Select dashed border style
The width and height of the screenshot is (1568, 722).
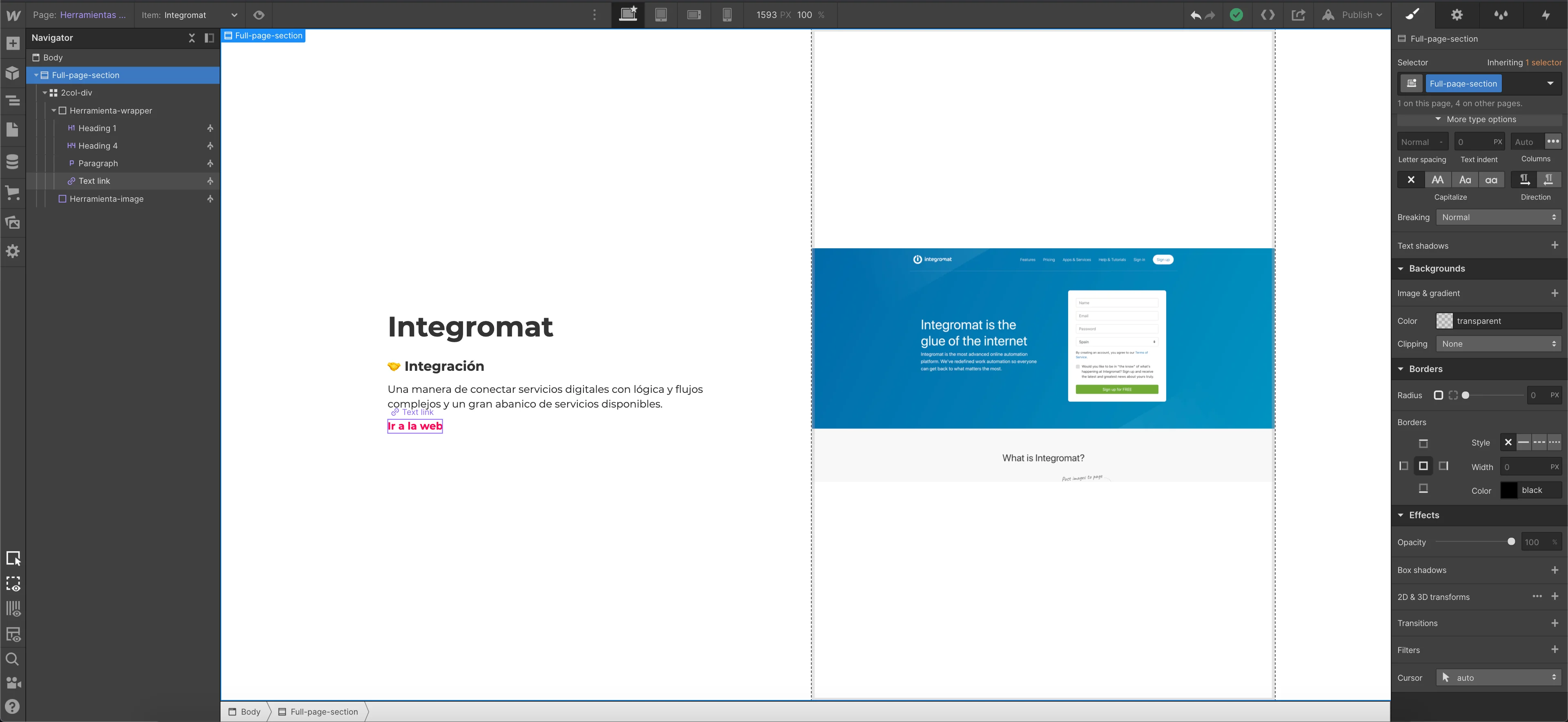tap(1539, 443)
